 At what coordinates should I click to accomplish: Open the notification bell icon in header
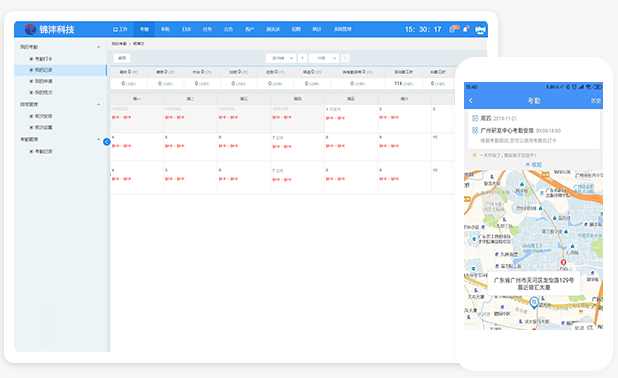click(466, 29)
